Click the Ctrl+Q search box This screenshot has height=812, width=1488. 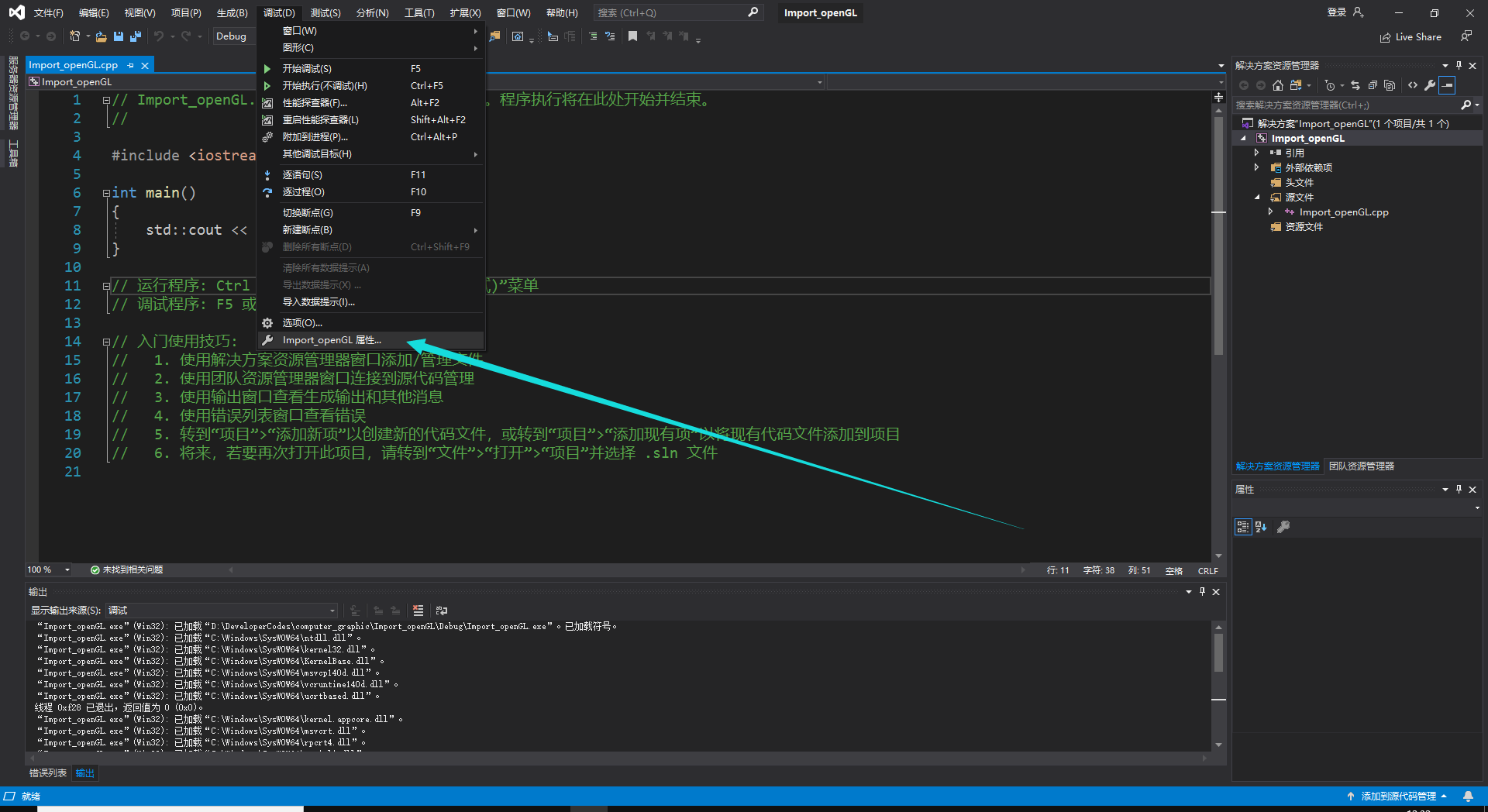coord(674,12)
